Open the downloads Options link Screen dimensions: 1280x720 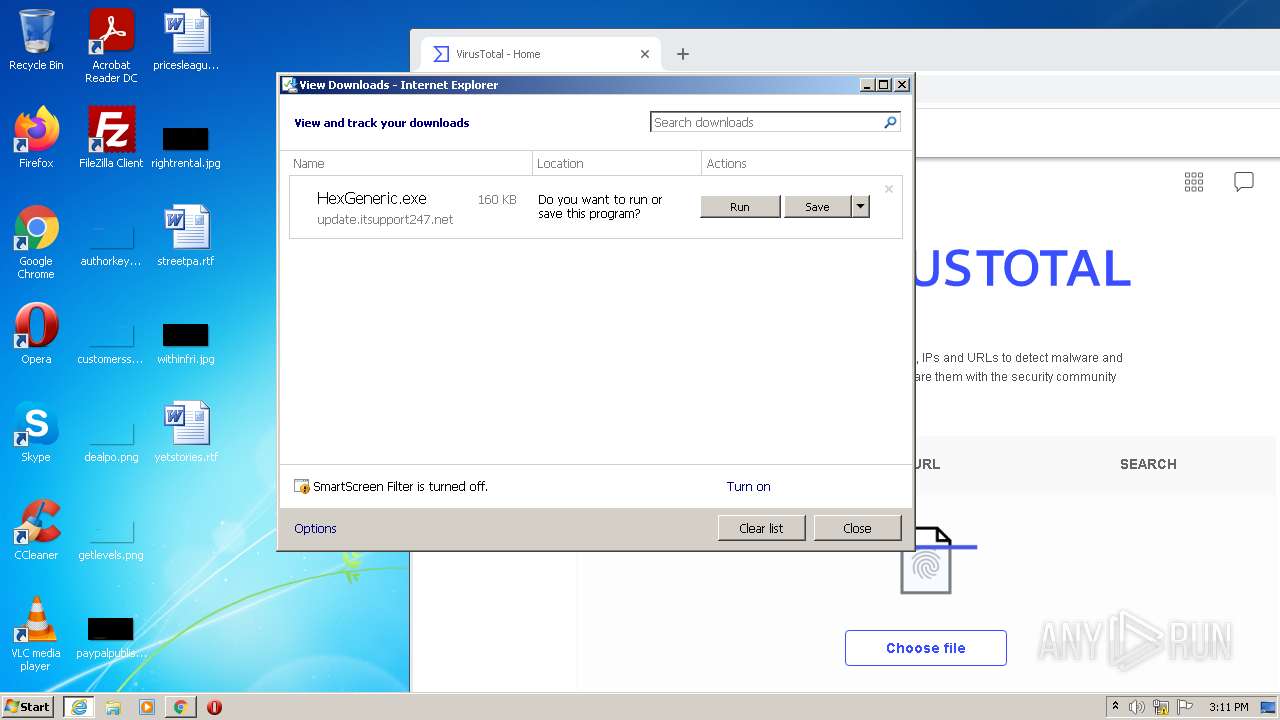tap(315, 528)
